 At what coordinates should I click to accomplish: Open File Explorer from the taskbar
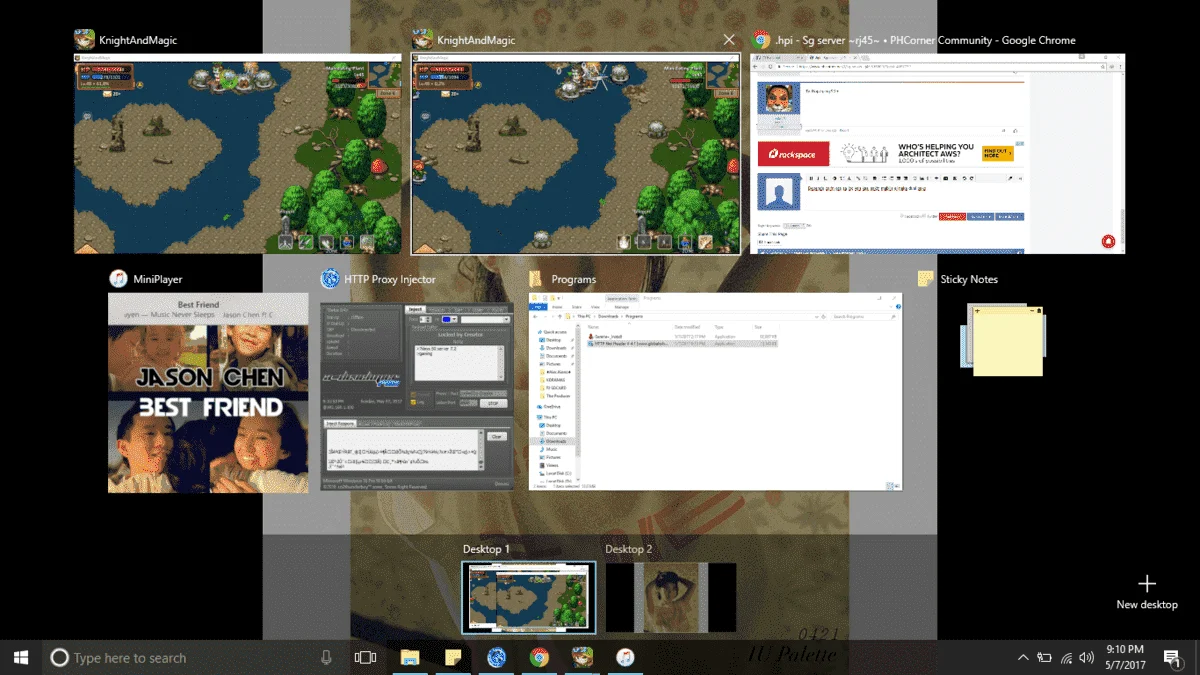pyautogui.click(x=410, y=657)
